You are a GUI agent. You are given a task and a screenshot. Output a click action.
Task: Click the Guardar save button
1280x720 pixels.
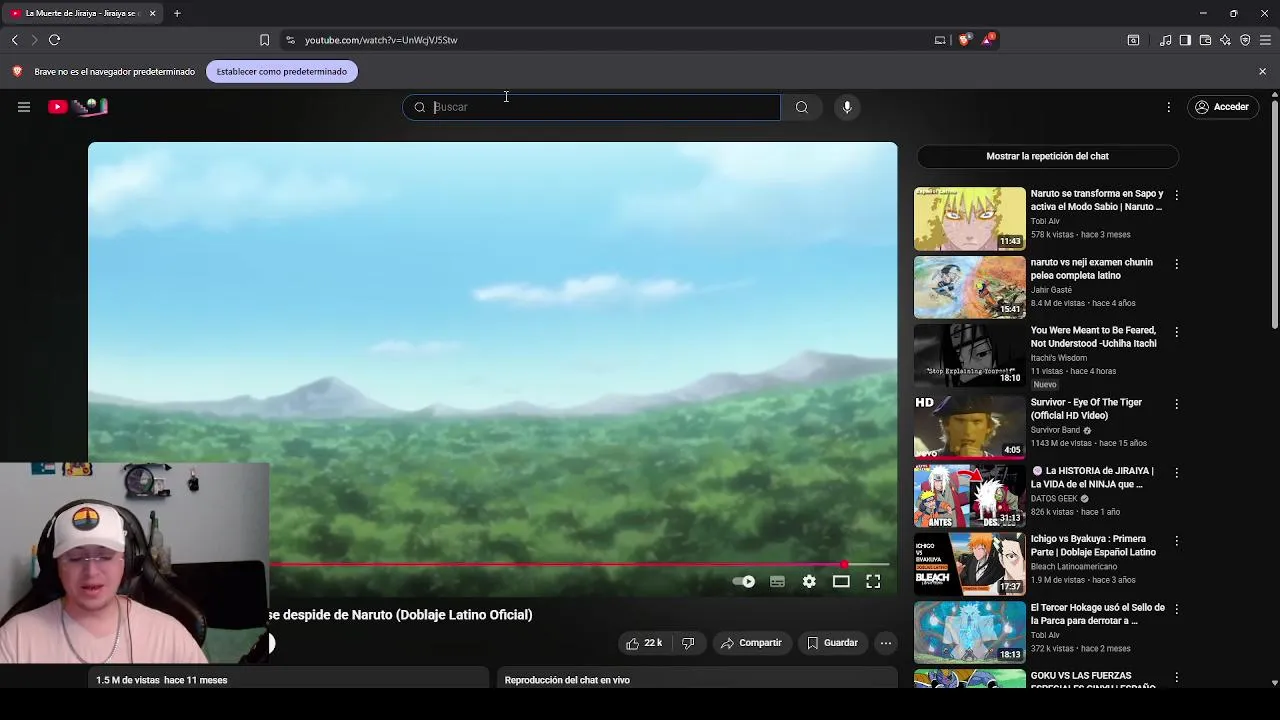point(833,643)
